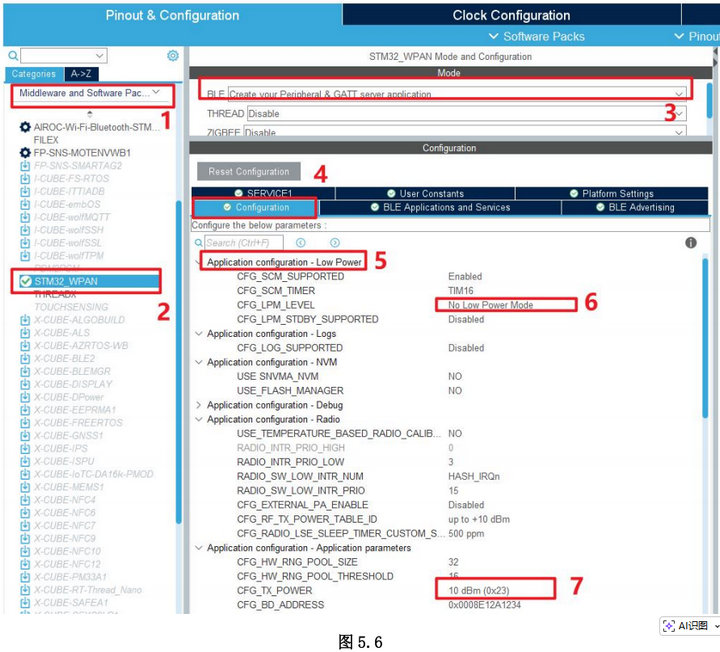Click the info icon in the parameter panel
This screenshot has height=652, width=720.
click(690, 243)
